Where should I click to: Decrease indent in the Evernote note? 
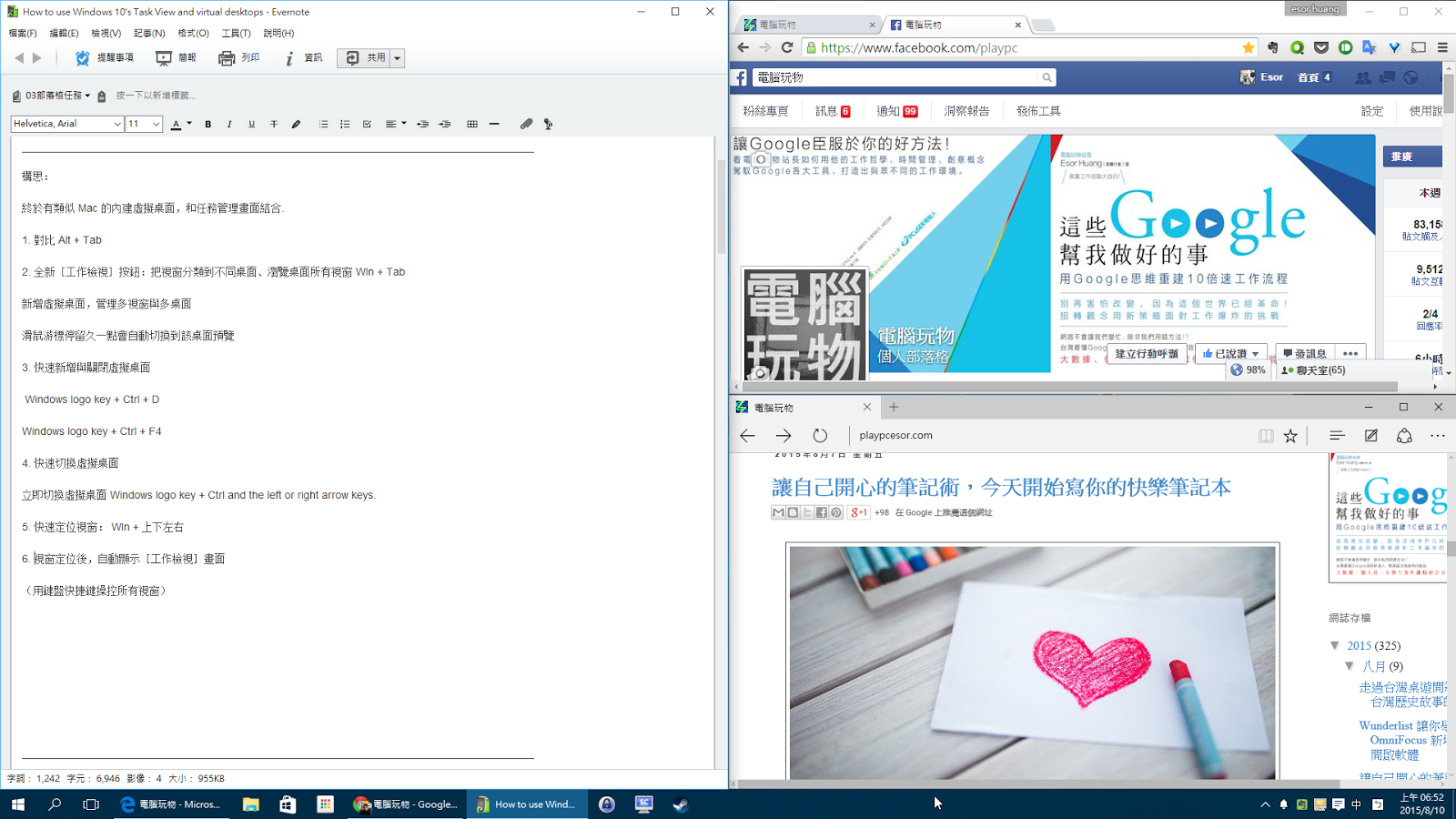coord(422,124)
